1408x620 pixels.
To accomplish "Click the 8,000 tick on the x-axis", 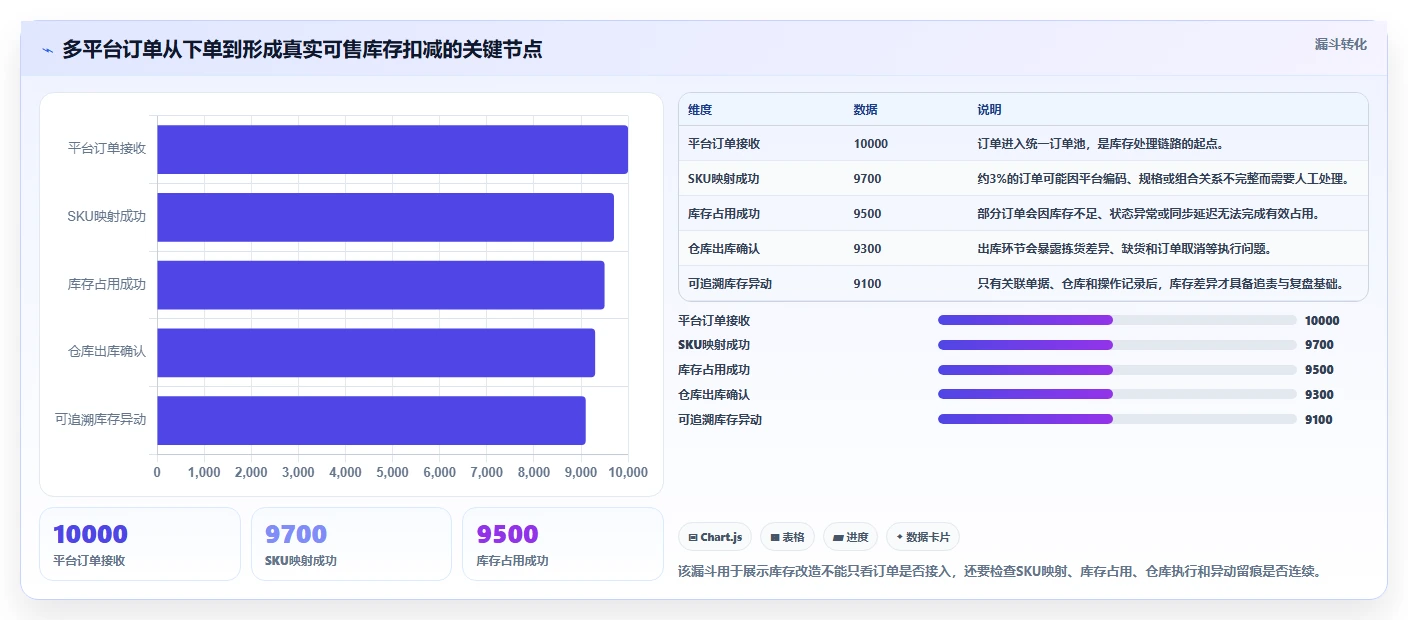I will pos(534,472).
